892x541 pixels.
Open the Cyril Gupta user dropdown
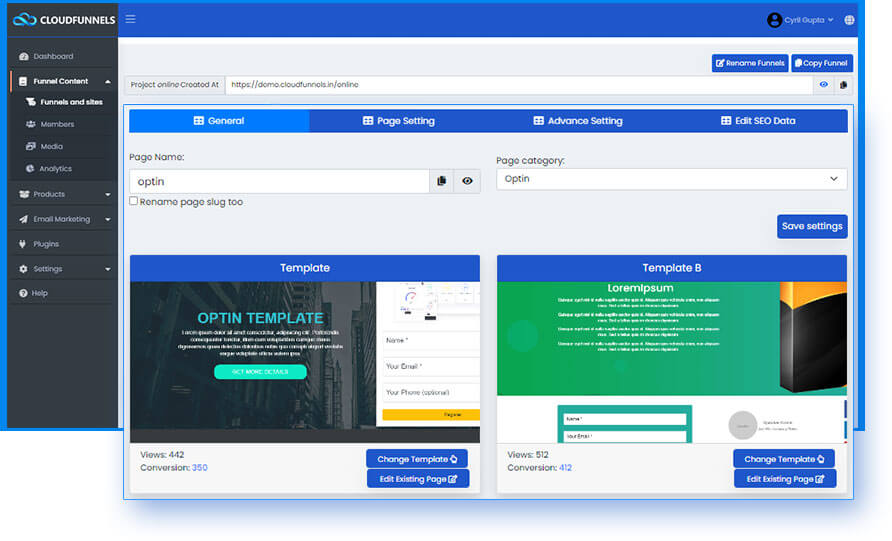coord(801,20)
